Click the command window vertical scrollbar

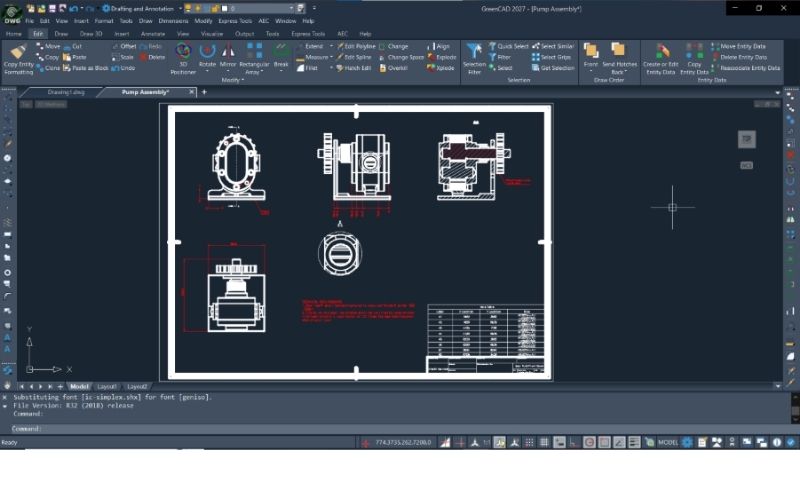point(795,409)
